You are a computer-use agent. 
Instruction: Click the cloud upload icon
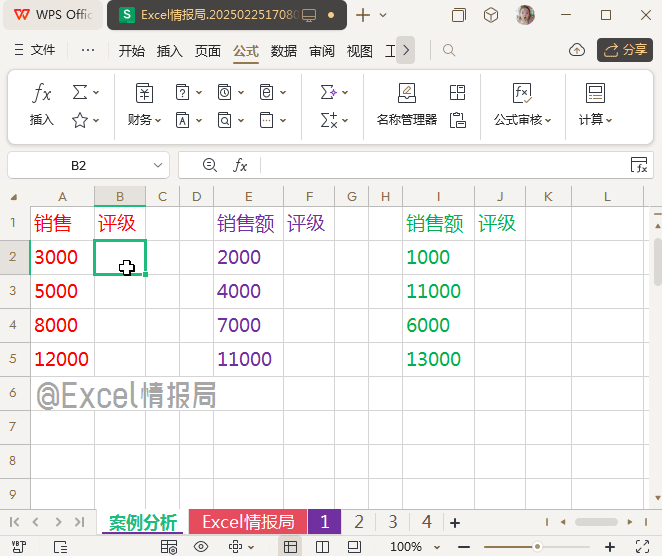point(576,50)
